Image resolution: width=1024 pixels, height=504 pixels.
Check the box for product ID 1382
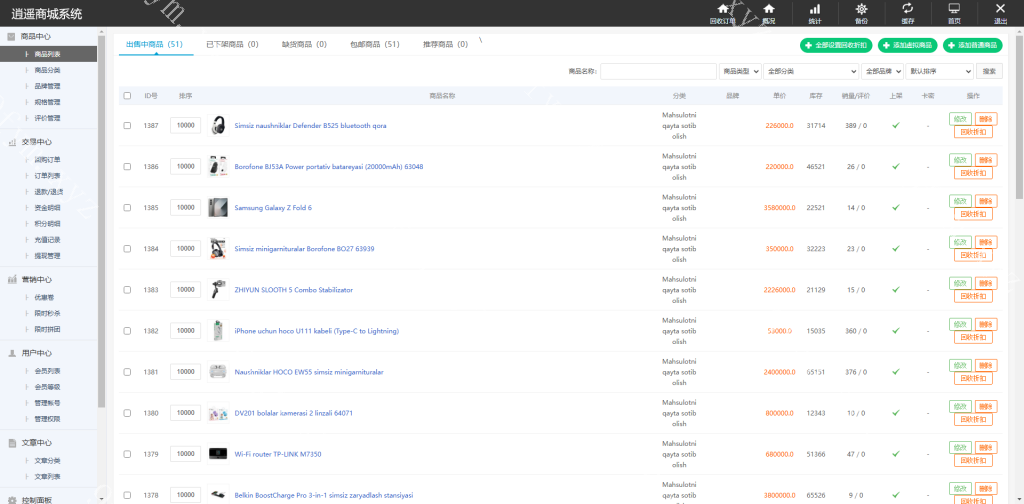[127, 330]
